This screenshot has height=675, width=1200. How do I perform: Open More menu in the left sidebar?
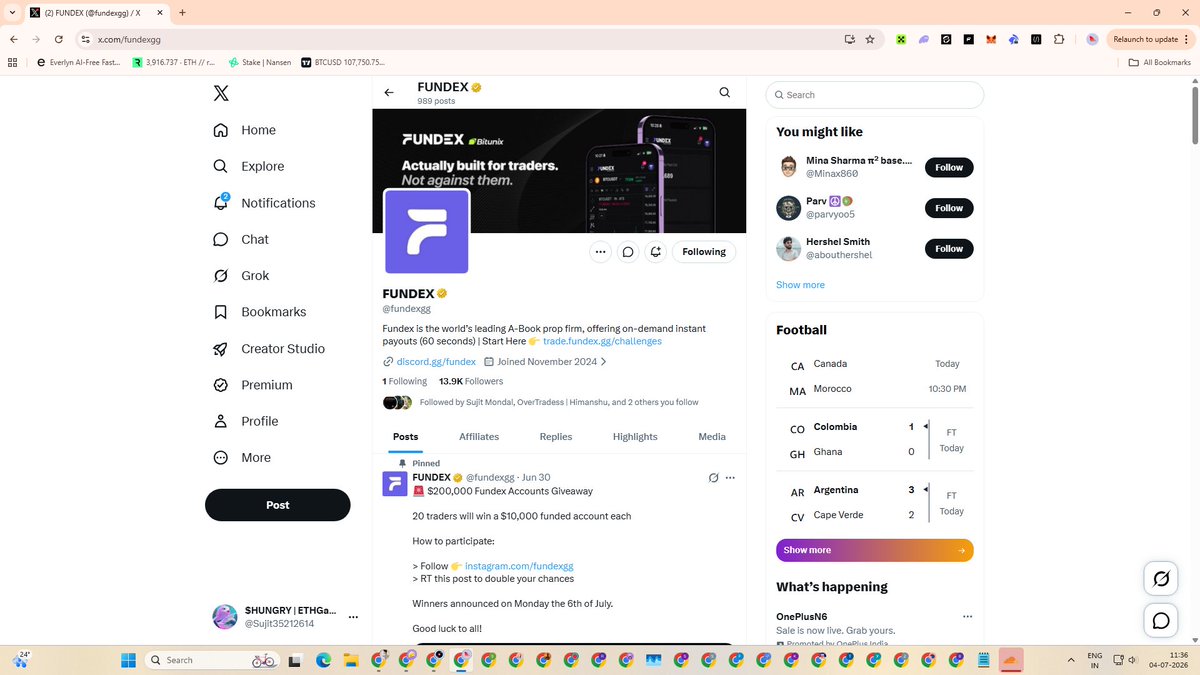[242, 458]
